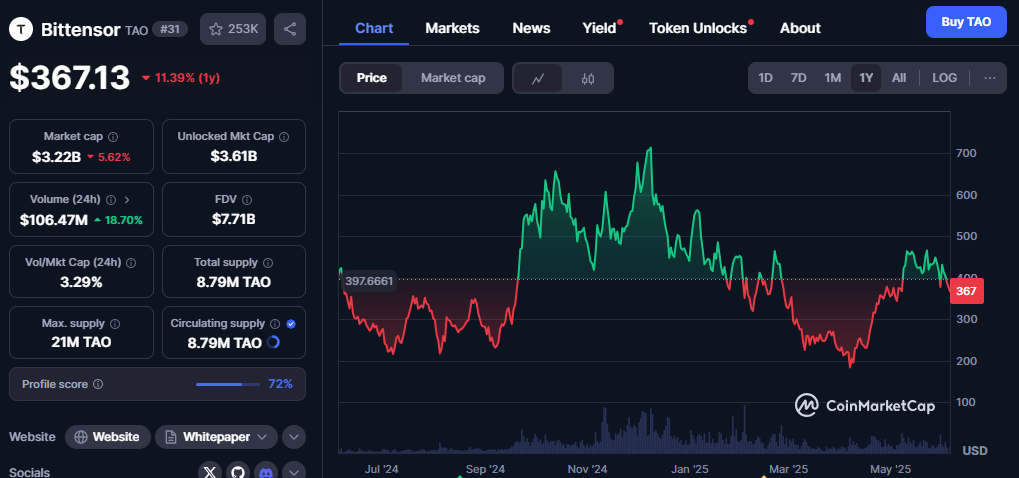Add Bittensor to watchlist with star button
The image size is (1019, 478).
233,29
